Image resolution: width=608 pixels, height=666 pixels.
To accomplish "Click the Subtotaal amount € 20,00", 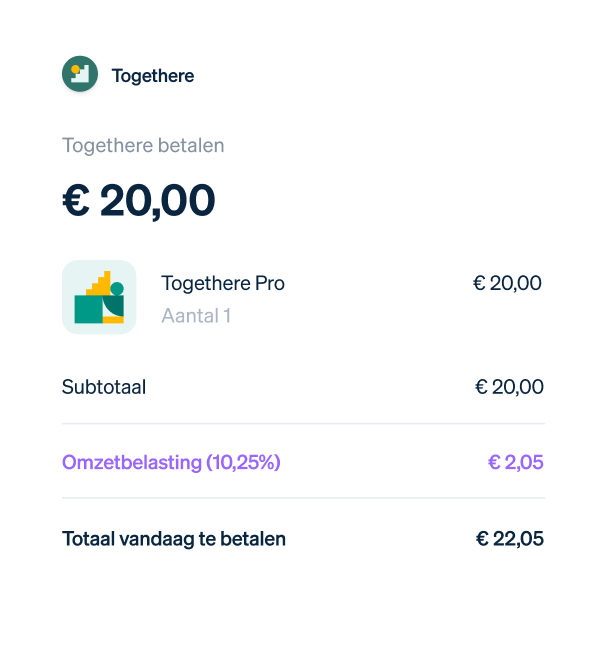I will [509, 387].
